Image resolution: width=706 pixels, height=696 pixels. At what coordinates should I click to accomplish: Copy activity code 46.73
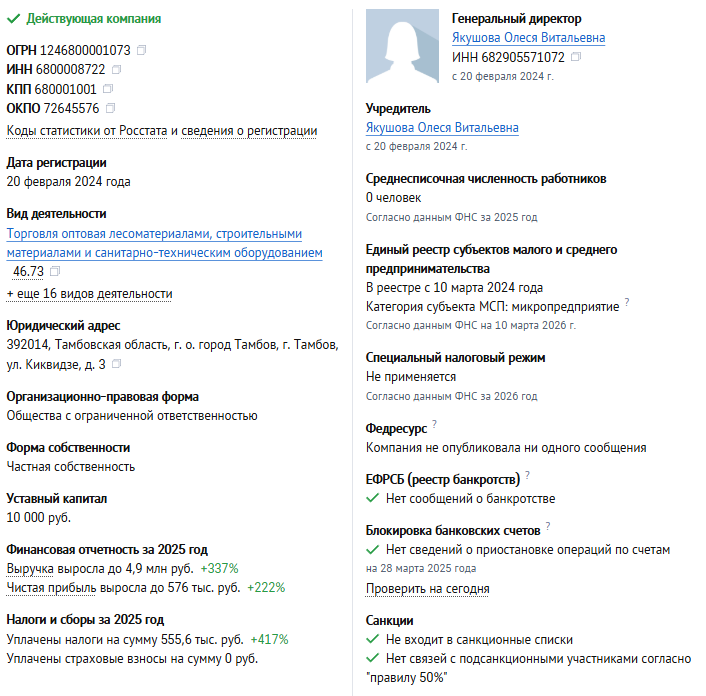click(55, 271)
